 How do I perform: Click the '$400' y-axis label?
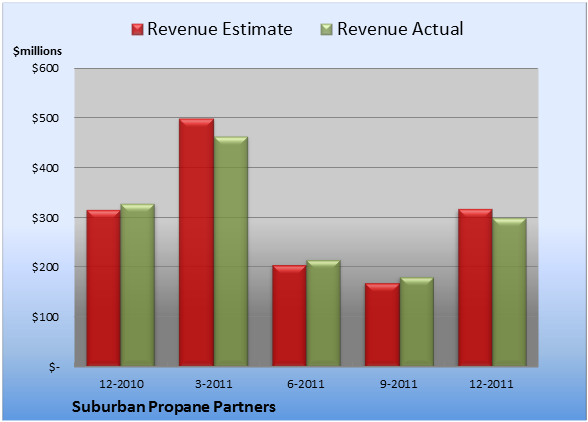click(x=45, y=168)
